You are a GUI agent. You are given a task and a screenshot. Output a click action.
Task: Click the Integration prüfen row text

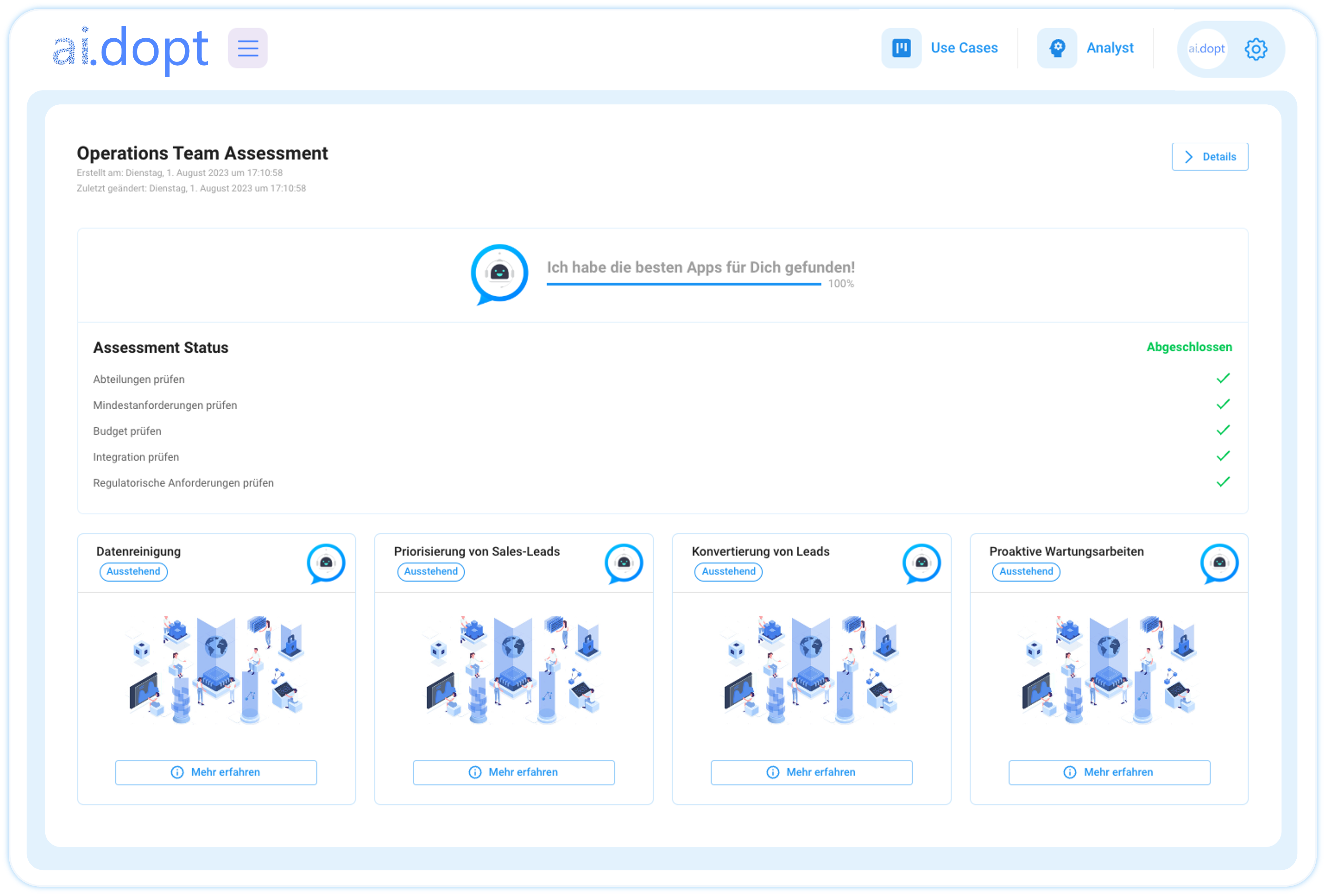click(x=136, y=457)
